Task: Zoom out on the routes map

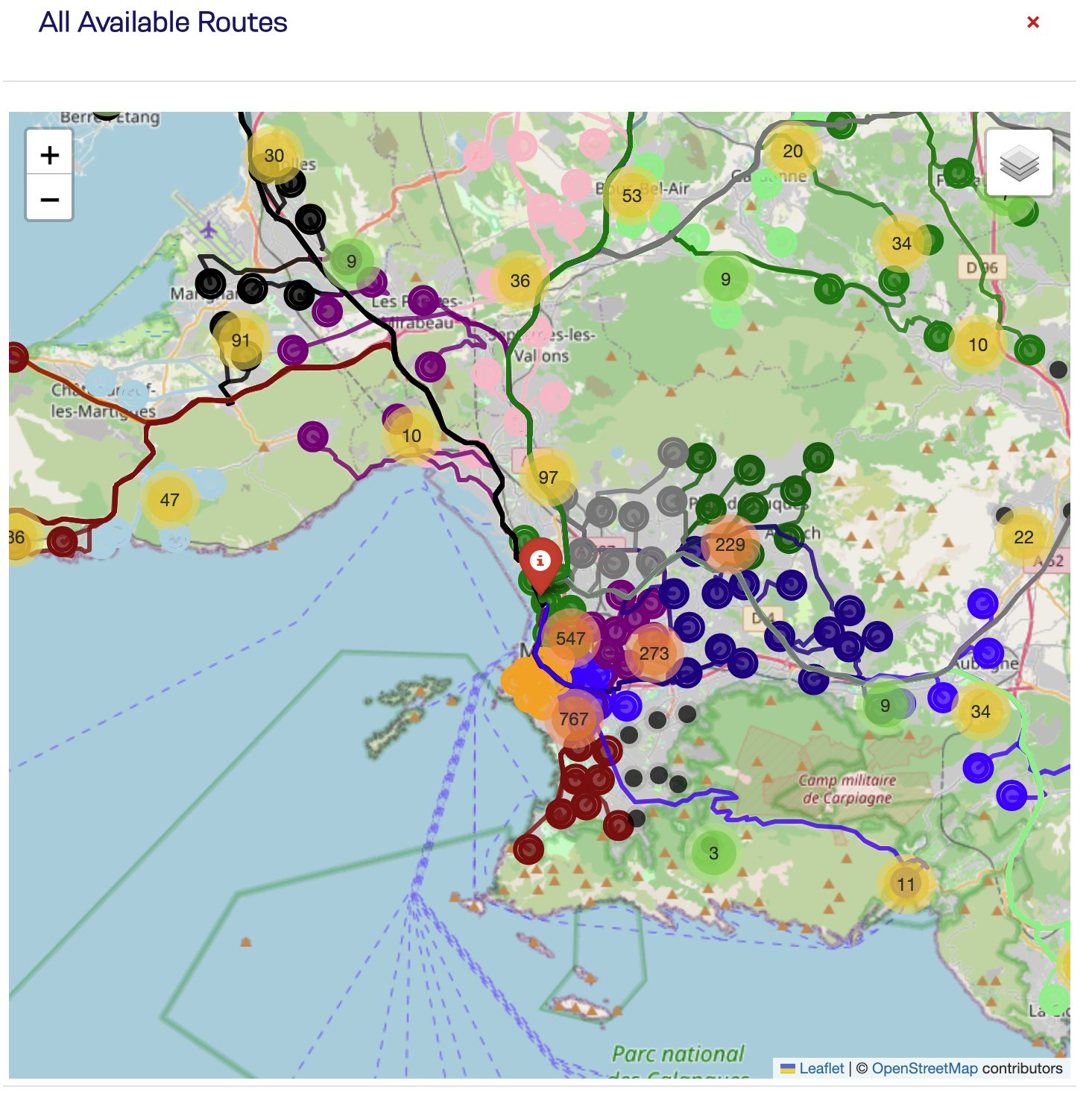Action: pos(49,199)
